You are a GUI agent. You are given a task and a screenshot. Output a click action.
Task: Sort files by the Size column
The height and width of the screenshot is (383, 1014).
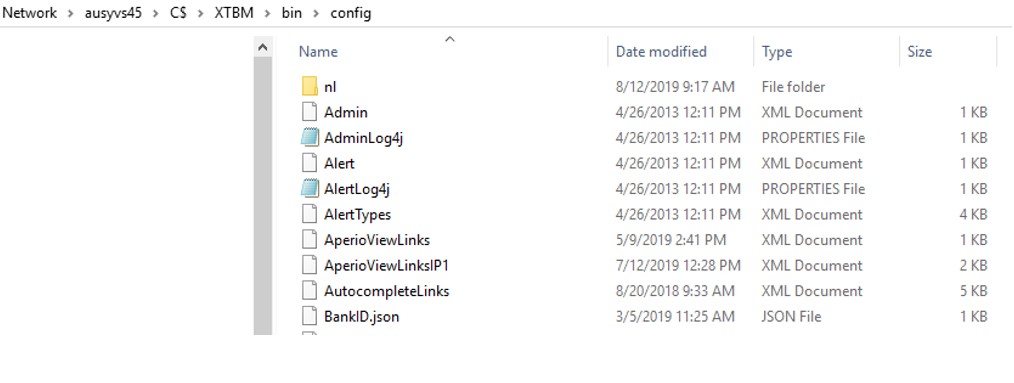(x=919, y=52)
